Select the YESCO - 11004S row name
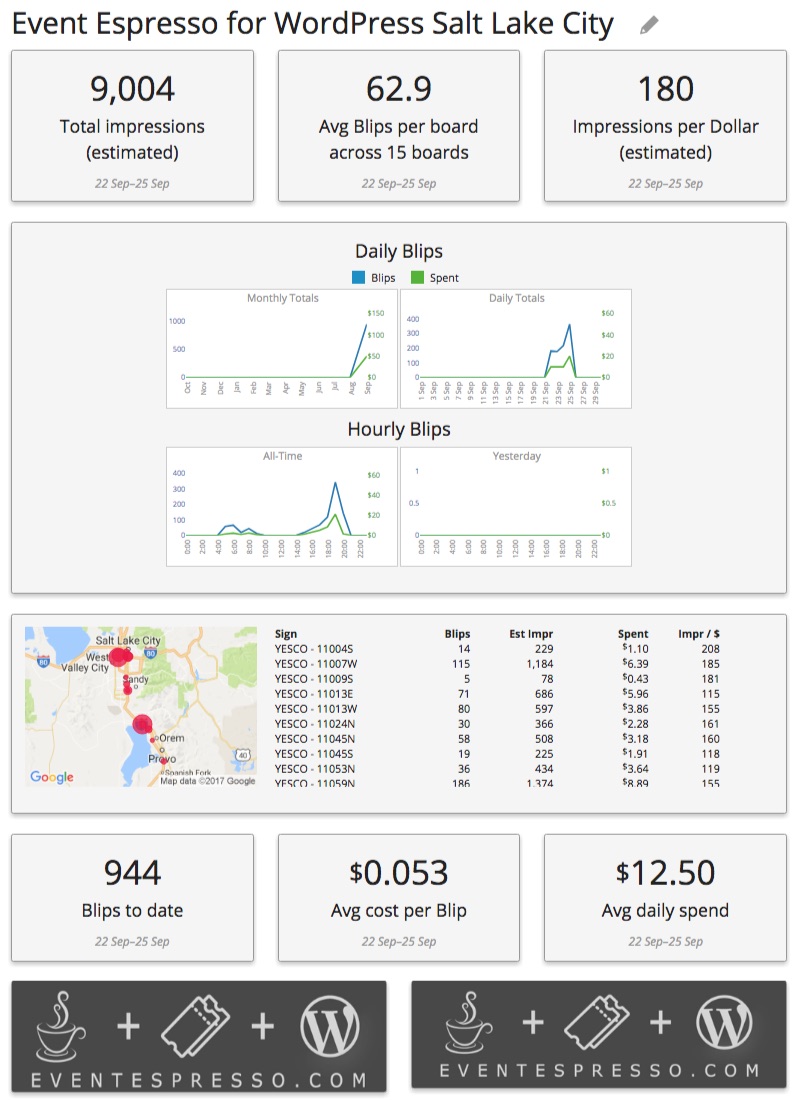Viewport: 793px width, 1100px height. (314, 649)
